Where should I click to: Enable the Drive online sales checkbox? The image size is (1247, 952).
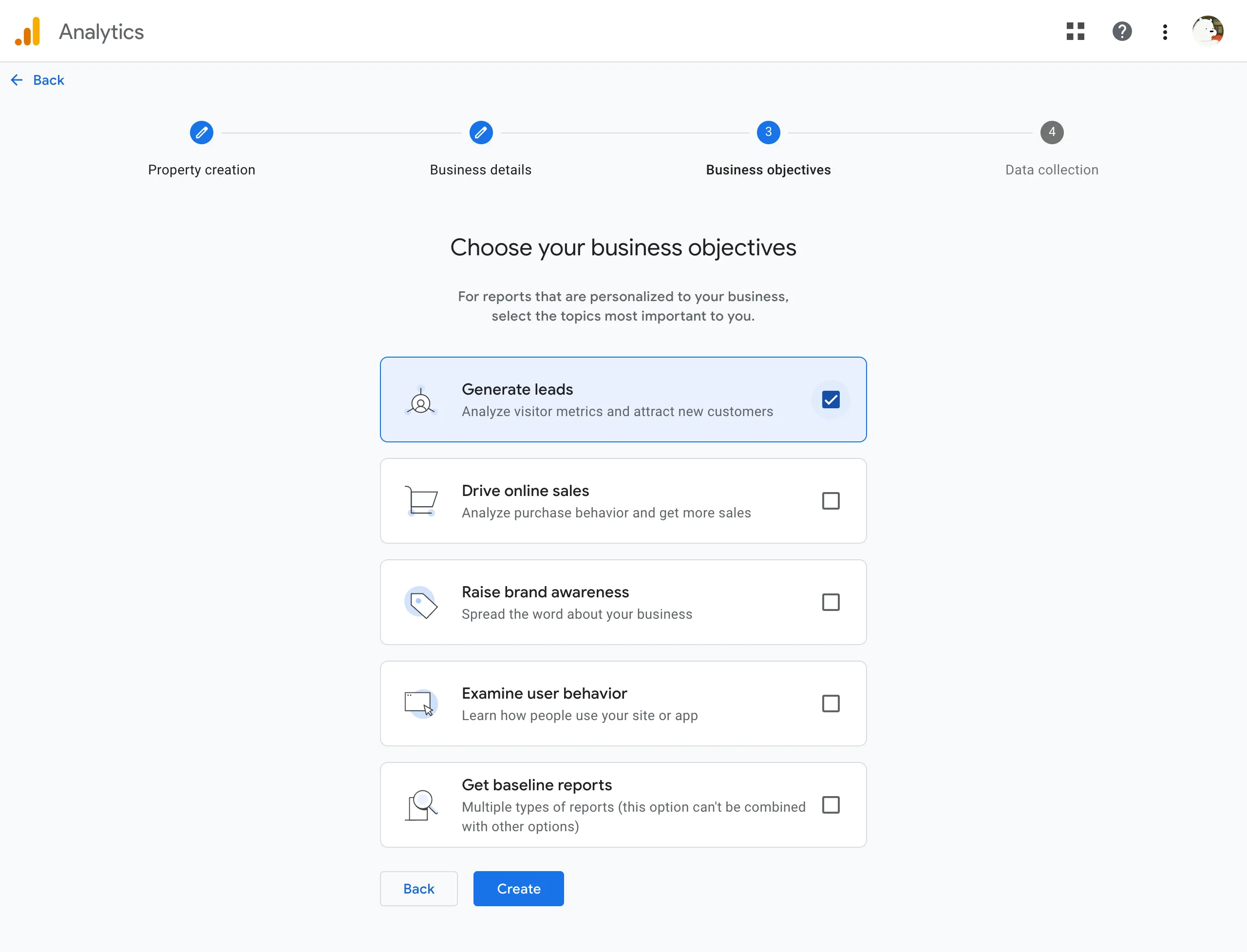830,500
